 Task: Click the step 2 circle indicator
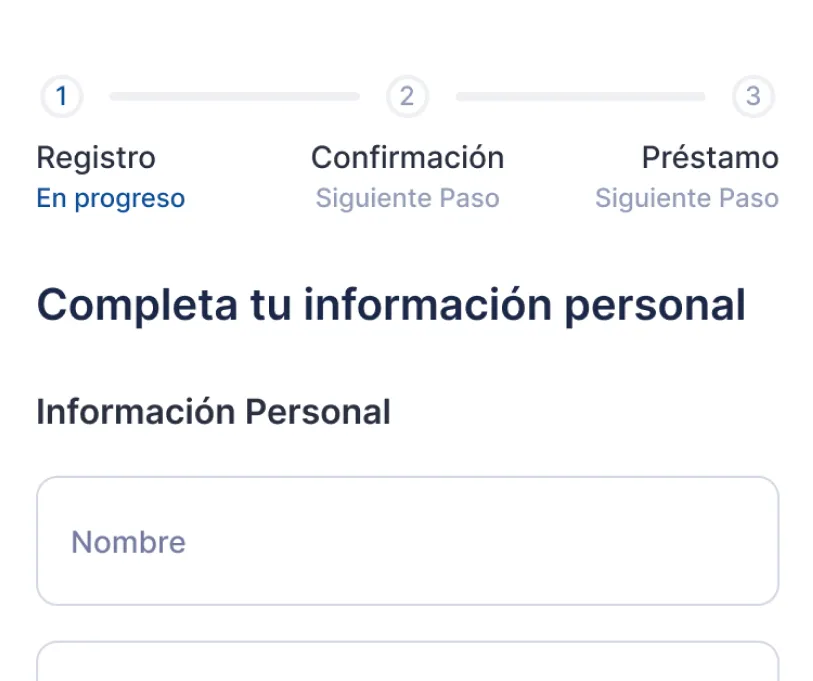coord(407,97)
